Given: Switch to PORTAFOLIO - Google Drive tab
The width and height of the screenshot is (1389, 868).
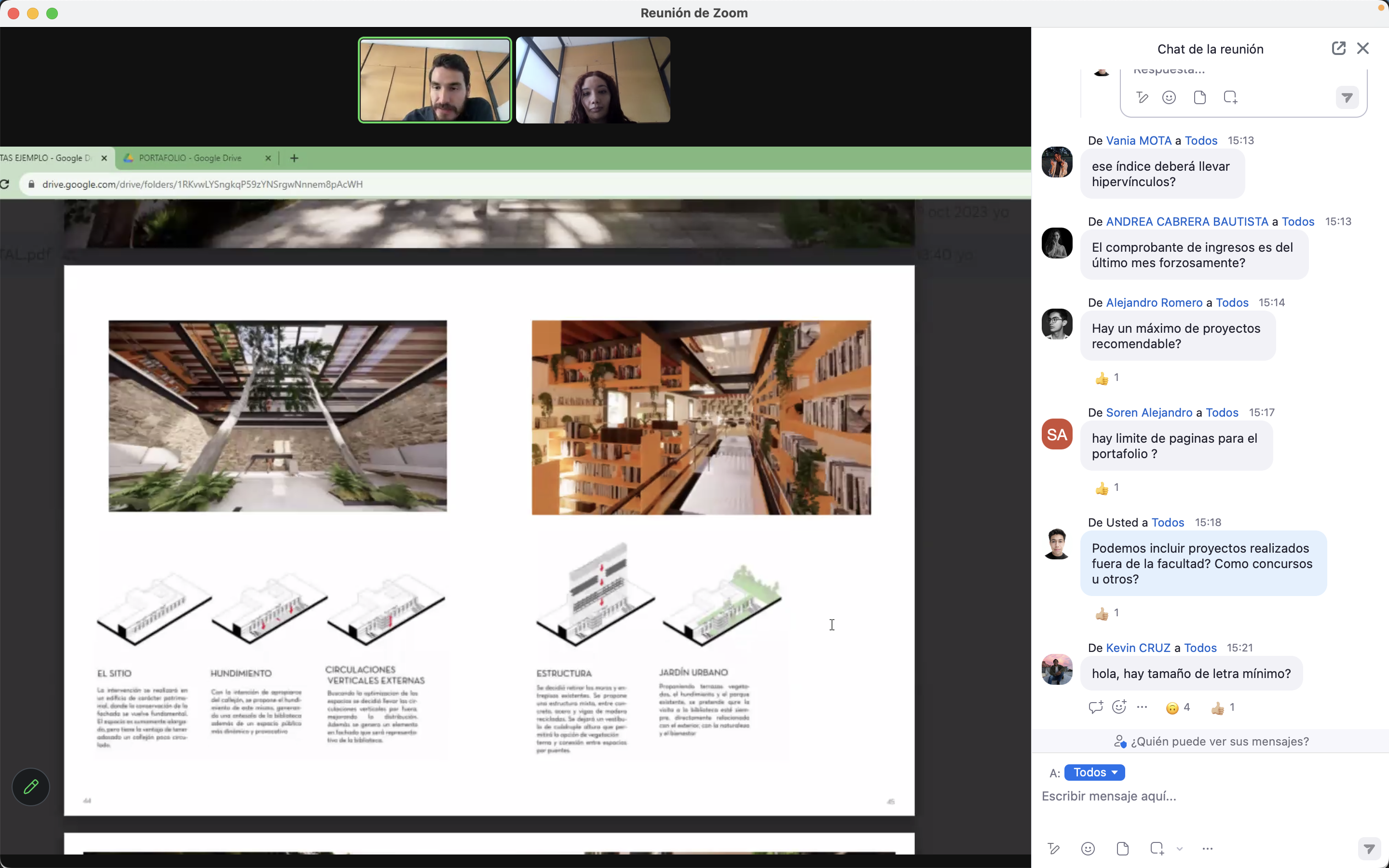Looking at the screenshot, I should 190,158.
